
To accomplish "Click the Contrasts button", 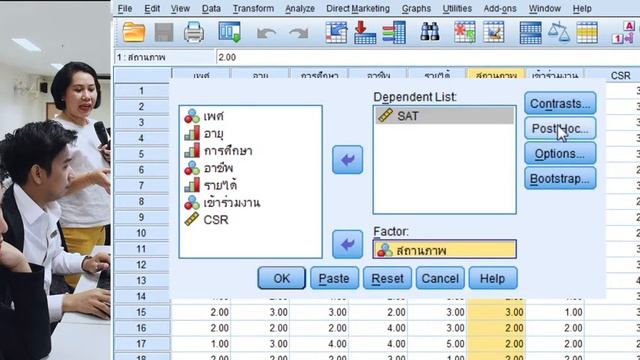I will (560, 103).
